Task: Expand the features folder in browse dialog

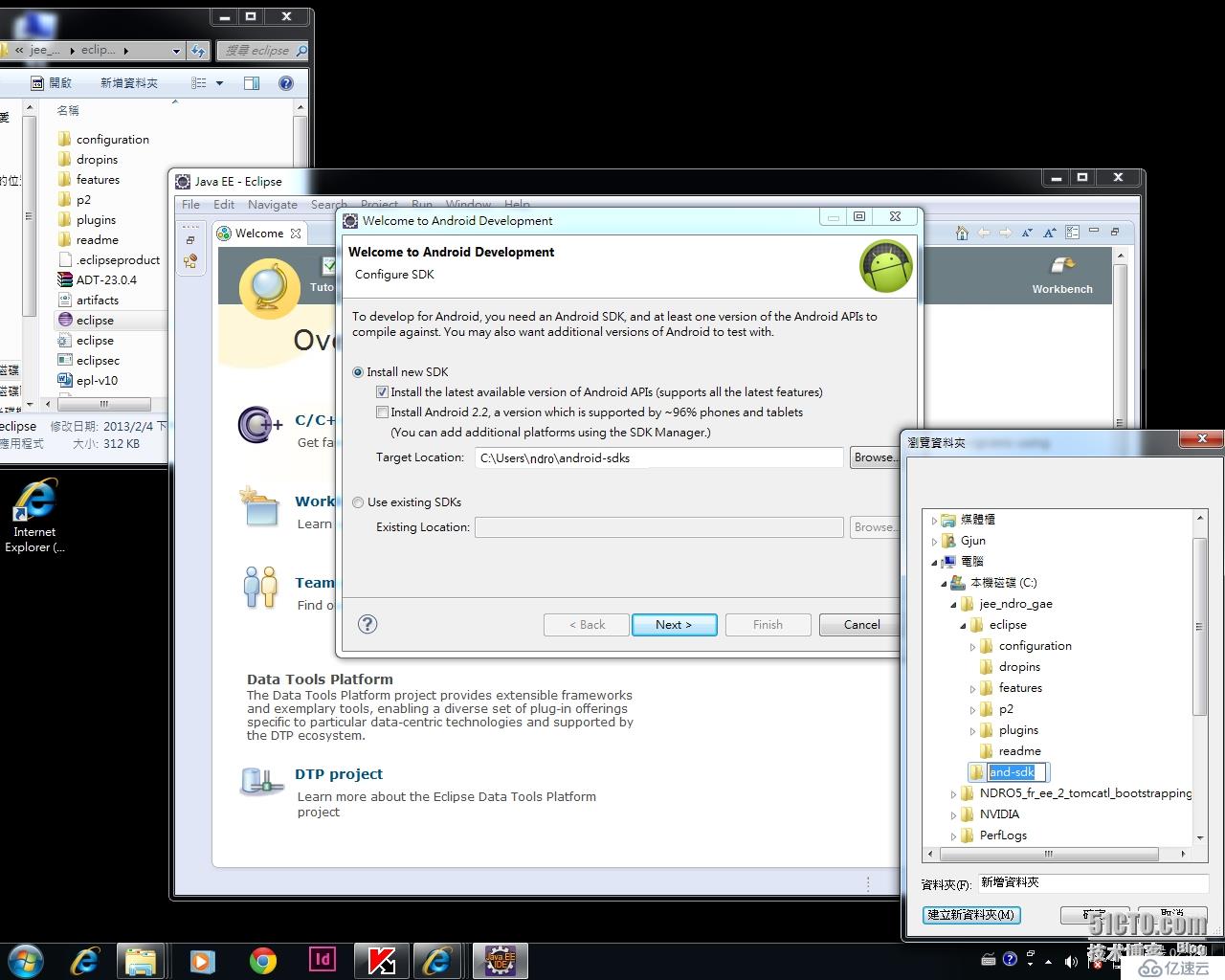Action: point(973,689)
